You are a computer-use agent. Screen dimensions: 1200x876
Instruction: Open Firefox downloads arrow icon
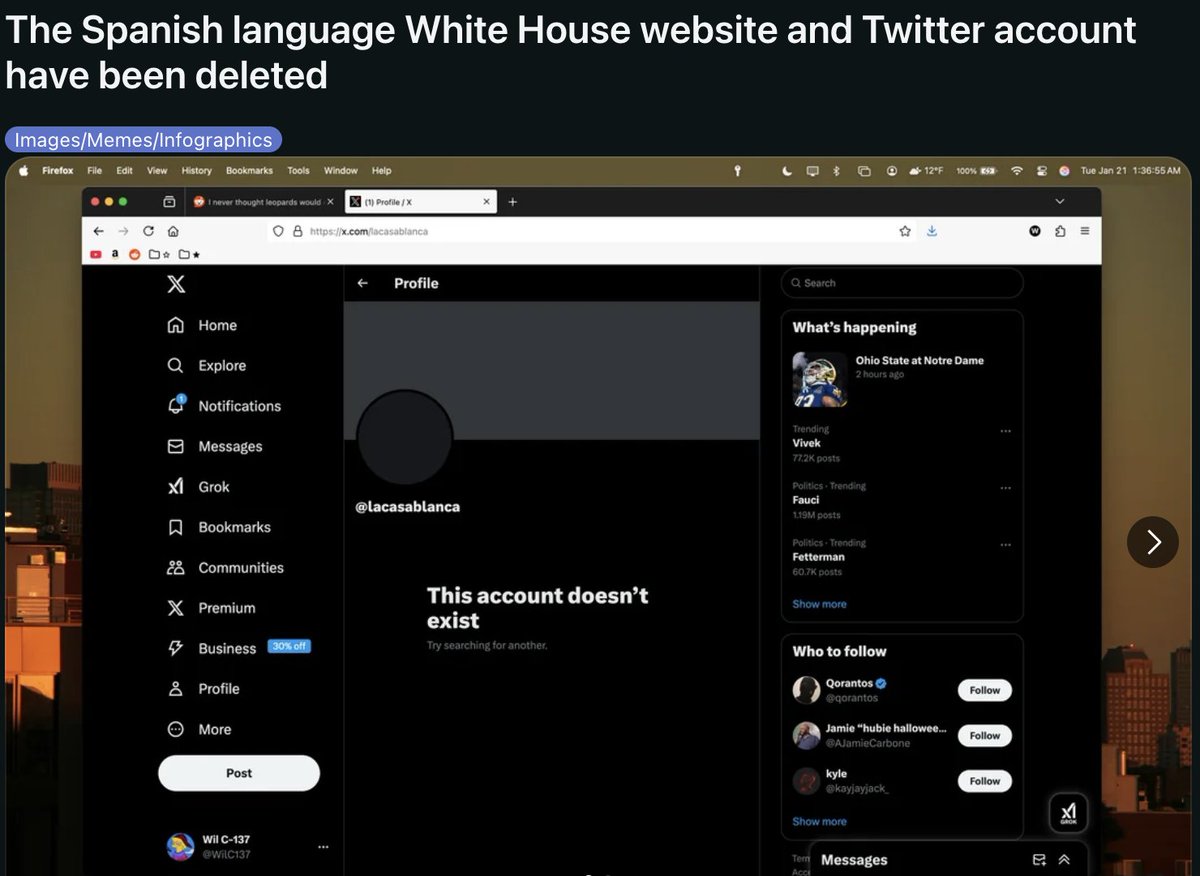932,231
